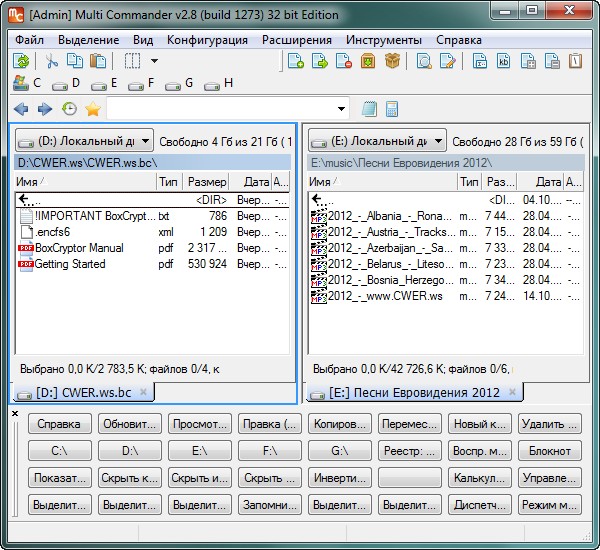
Task: Click the pack archive box icon
Action: [392, 62]
